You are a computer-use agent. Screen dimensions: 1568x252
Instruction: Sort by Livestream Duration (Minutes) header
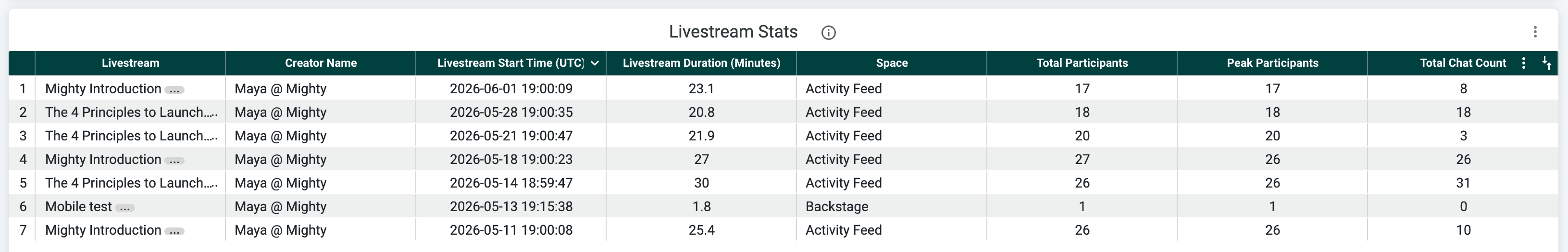click(701, 63)
